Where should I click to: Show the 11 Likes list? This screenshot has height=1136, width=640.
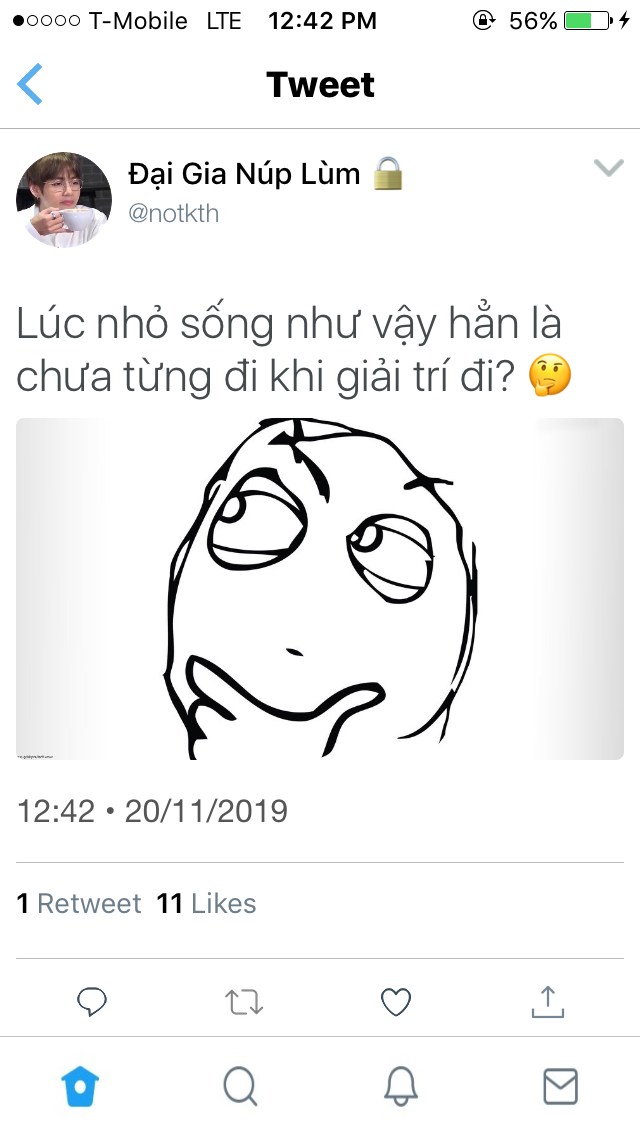click(207, 903)
